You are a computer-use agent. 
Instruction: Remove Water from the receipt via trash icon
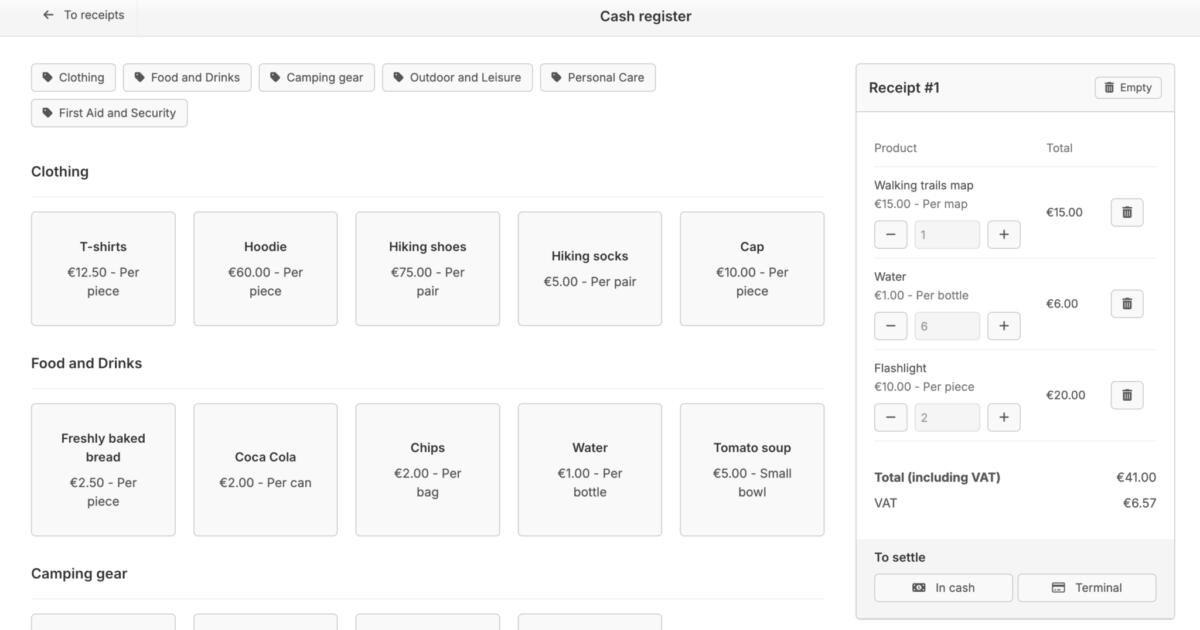pyautogui.click(x=1127, y=303)
